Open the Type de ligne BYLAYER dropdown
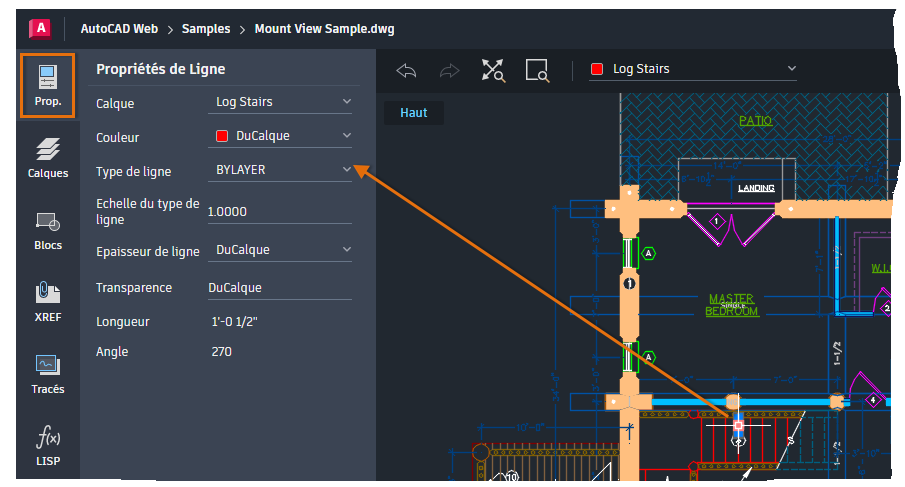905x487 pixels. pos(280,170)
